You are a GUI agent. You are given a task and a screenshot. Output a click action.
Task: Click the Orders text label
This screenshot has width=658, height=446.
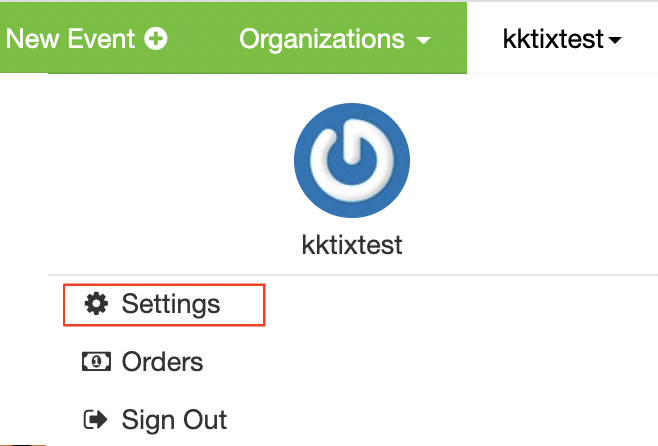[x=162, y=362]
